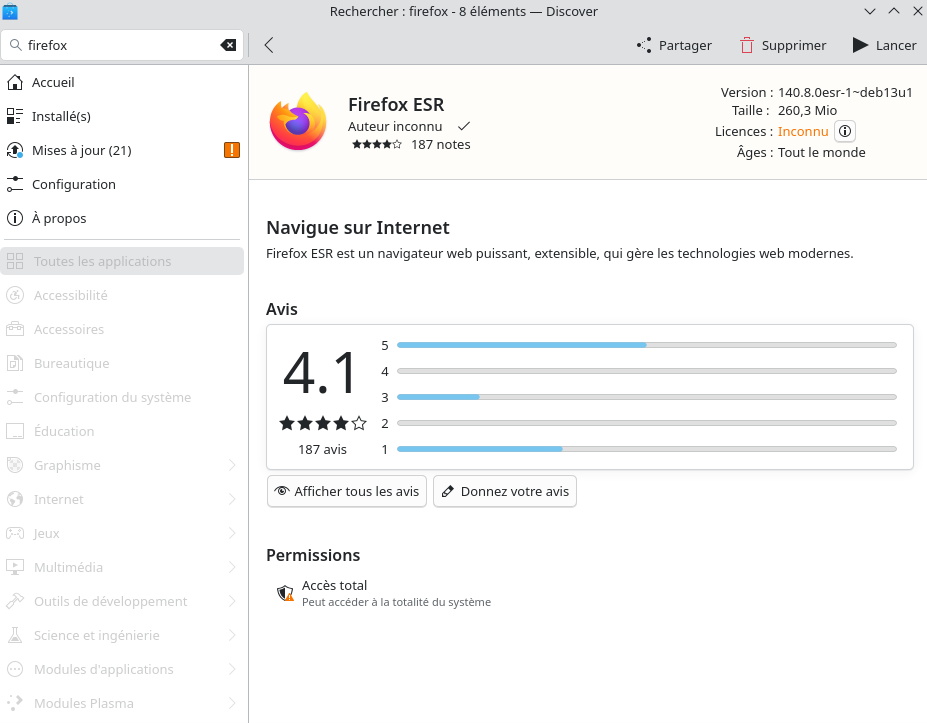Click the updates warning badge
Viewport: 927px width, 723px height.
[232, 150]
